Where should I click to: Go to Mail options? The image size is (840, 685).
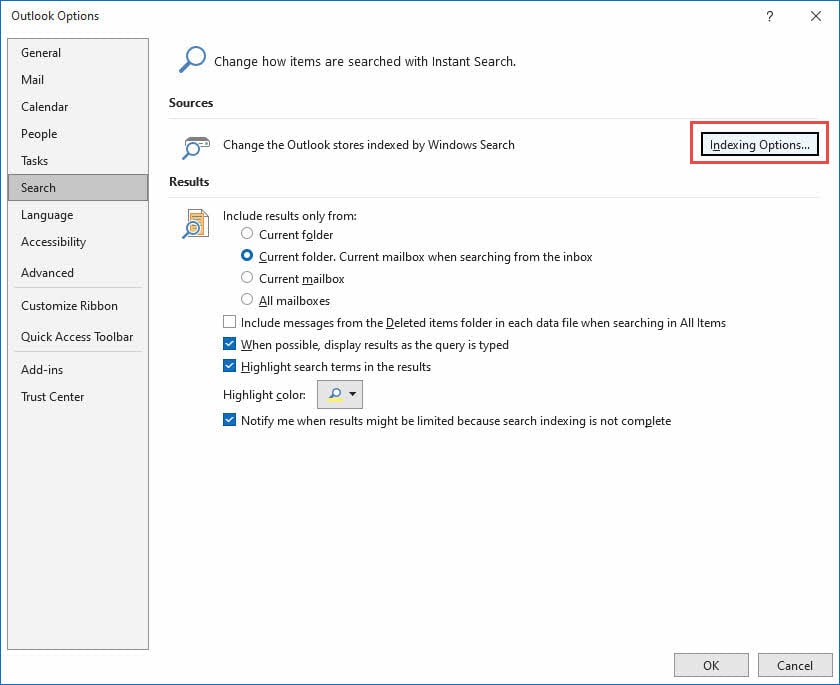pos(78,80)
